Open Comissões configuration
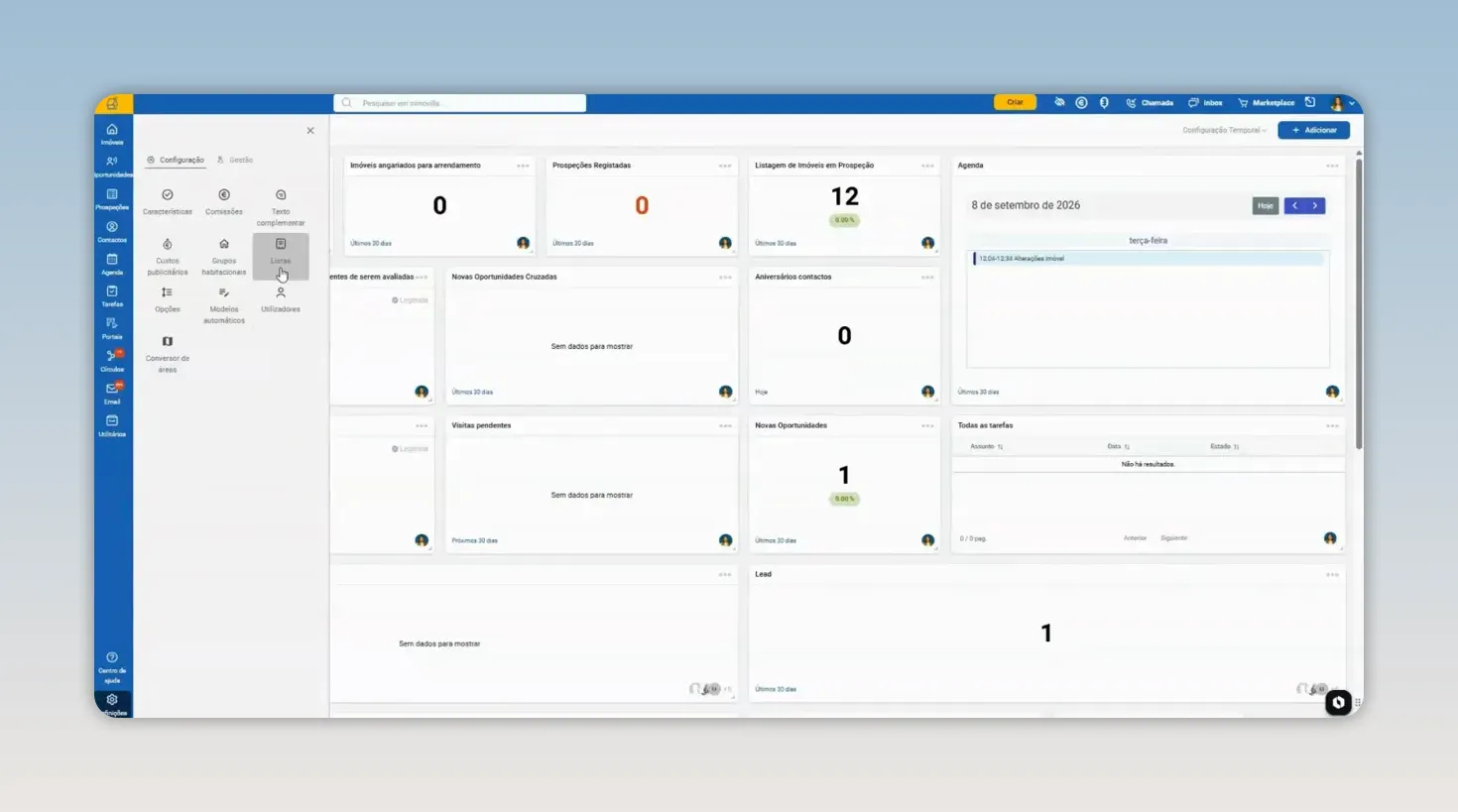Screen dimensions: 1458x812 point(224,201)
